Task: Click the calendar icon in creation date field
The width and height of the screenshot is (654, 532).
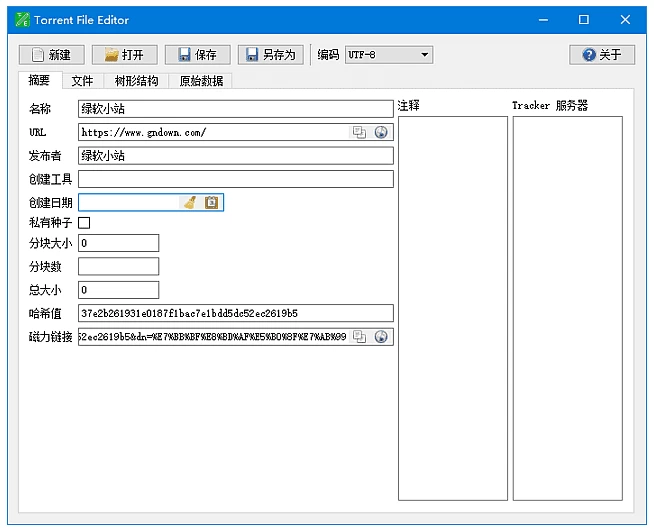Action: pyautogui.click(x=211, y=202)
